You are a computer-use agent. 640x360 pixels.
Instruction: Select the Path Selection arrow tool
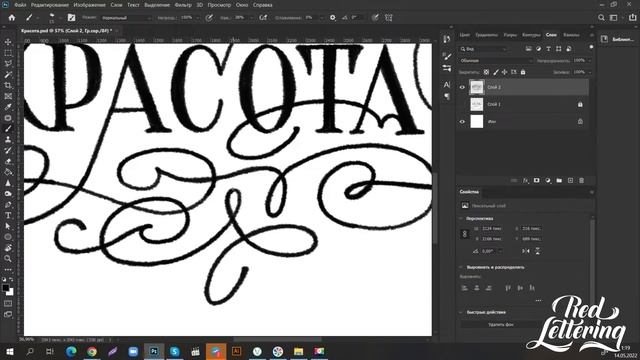(8, 226)
